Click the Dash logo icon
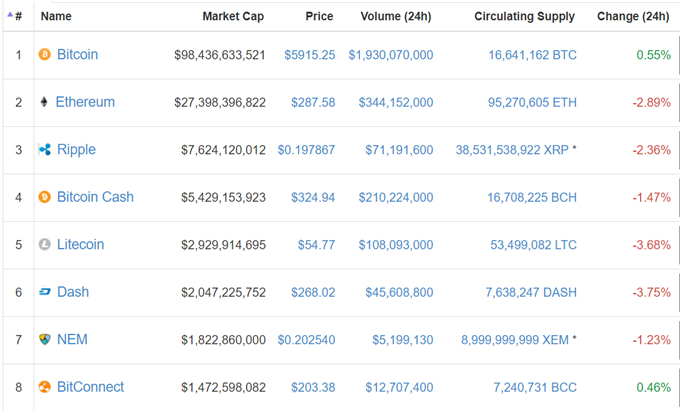Screen dimensions: 680x411 pos(45,292)
